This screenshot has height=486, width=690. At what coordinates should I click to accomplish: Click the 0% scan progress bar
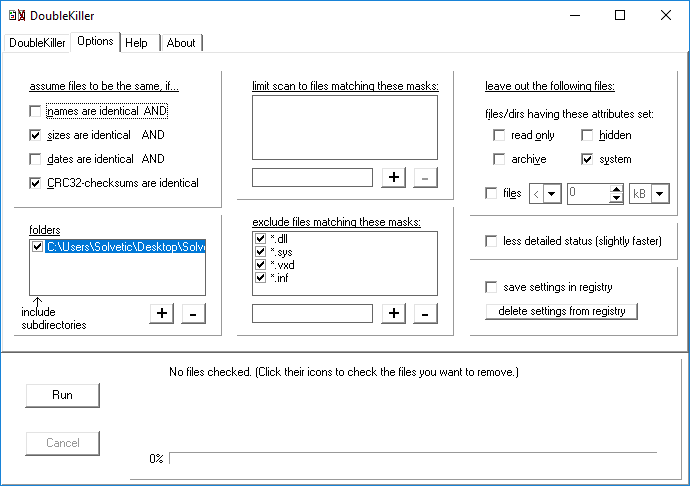click(413, 458)
